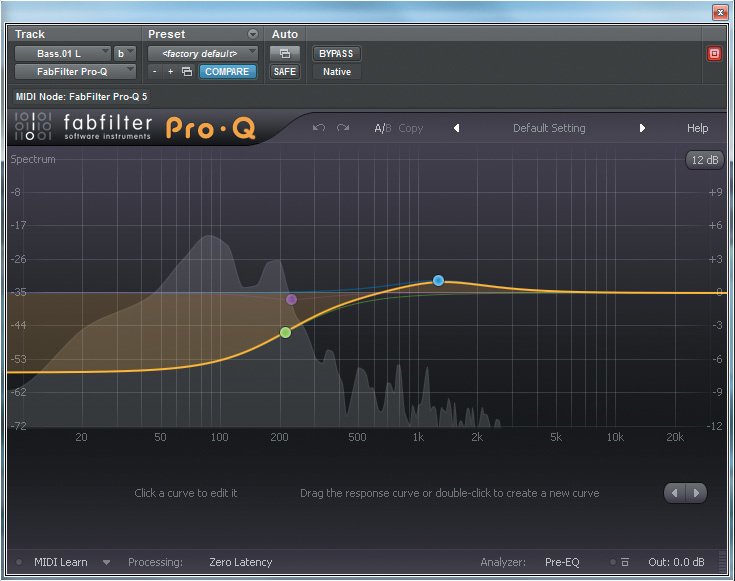Open the Bass.01 L track selector

62,53
